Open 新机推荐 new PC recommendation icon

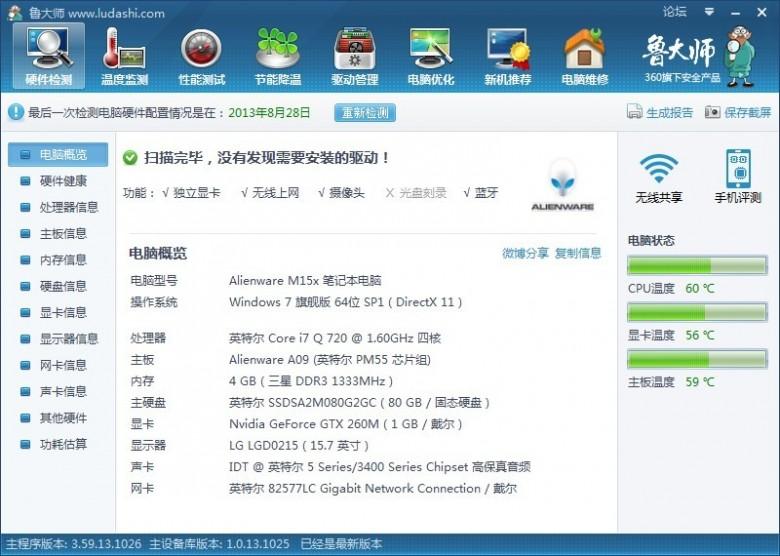point(507,56)
